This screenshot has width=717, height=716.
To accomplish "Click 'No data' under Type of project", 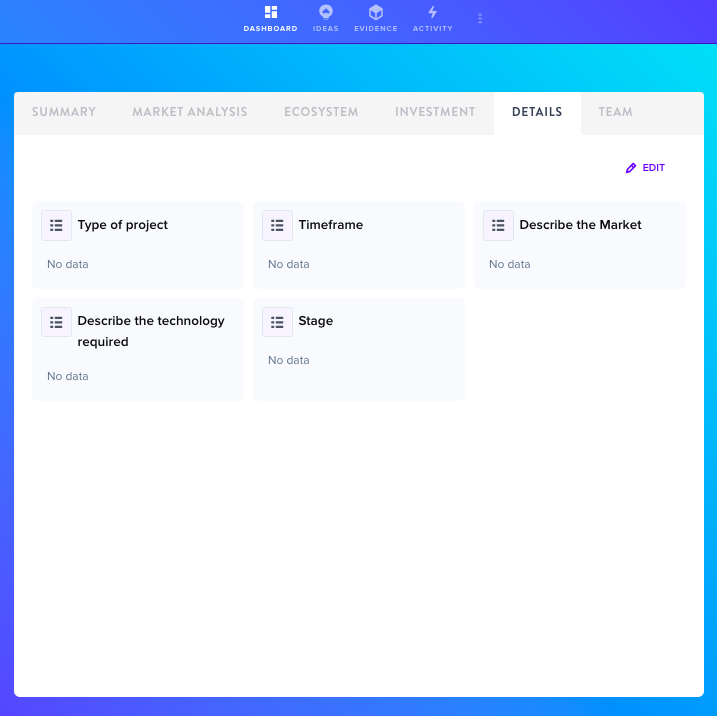I will [68, 264].
